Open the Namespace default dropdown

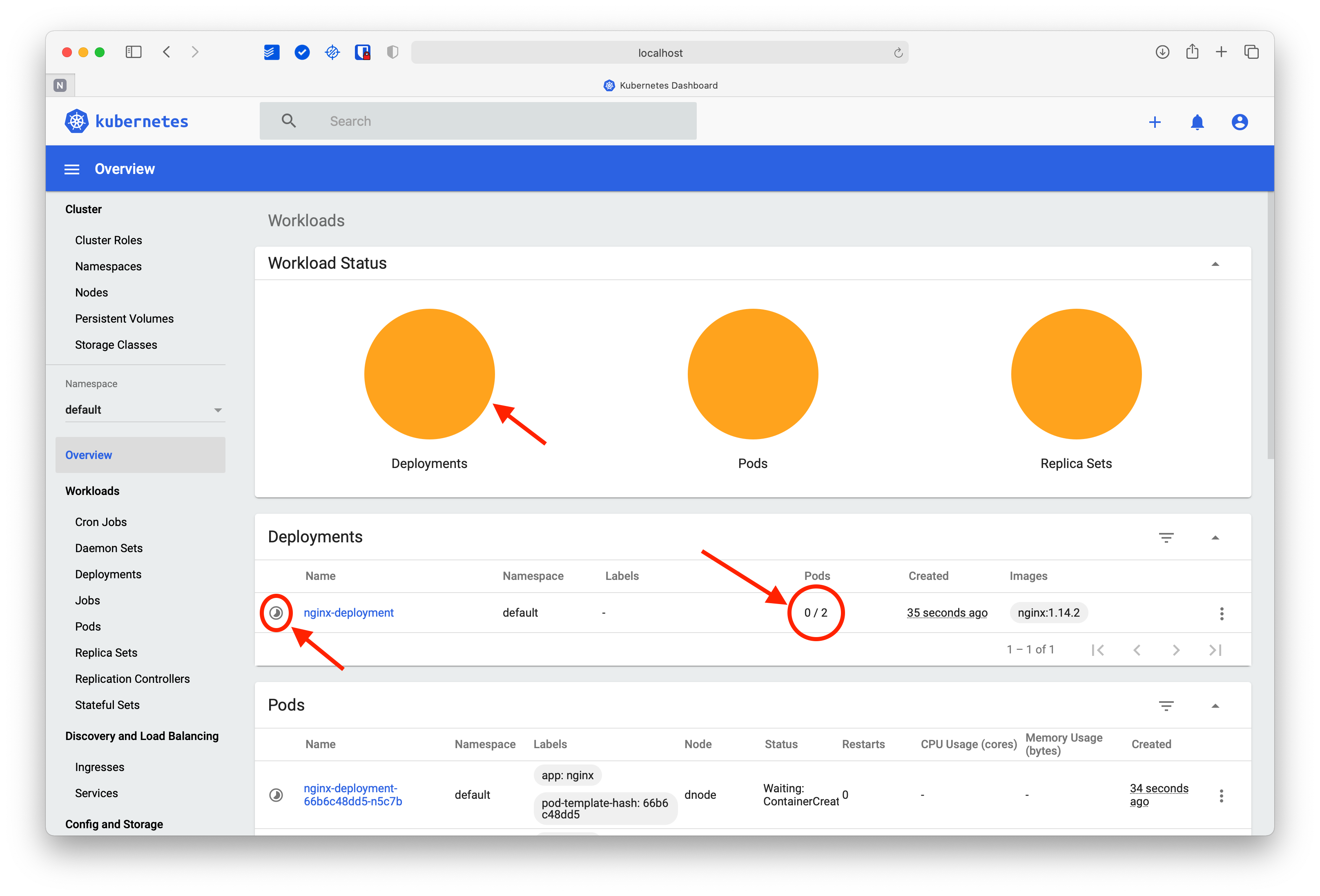[145, 409]
